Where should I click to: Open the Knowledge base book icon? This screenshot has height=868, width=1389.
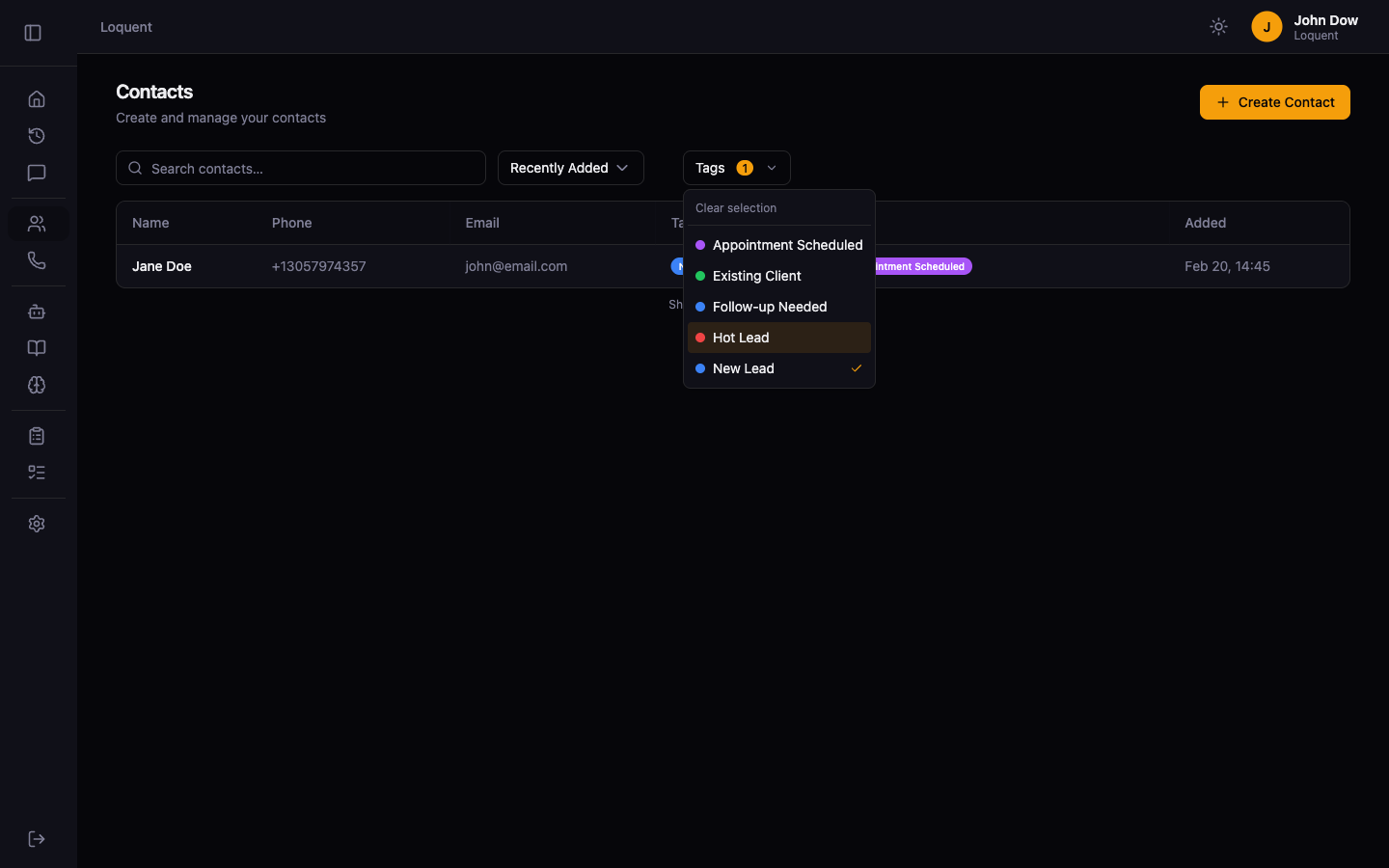tap(36, 347)
